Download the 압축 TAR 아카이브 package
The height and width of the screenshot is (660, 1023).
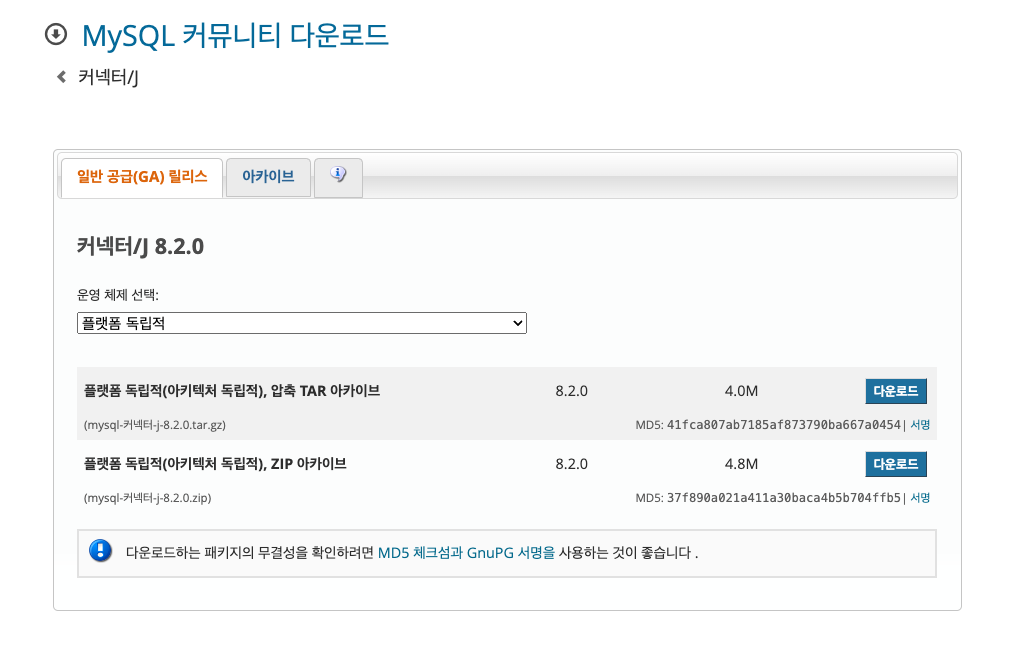[896, 391]
